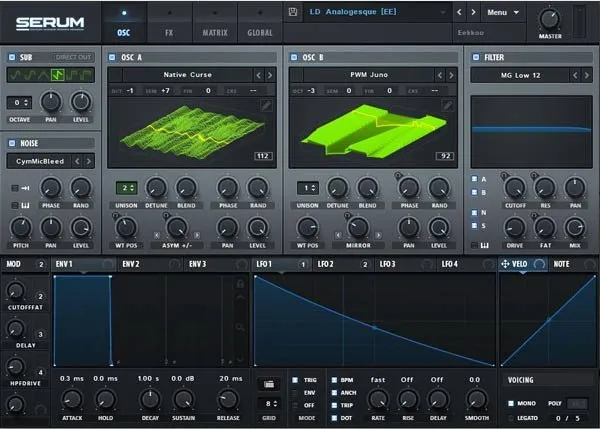This screenshot has height=429, width=600.
Task: Open the OSC A wavetable edit pencil
Action: [266, 105]
